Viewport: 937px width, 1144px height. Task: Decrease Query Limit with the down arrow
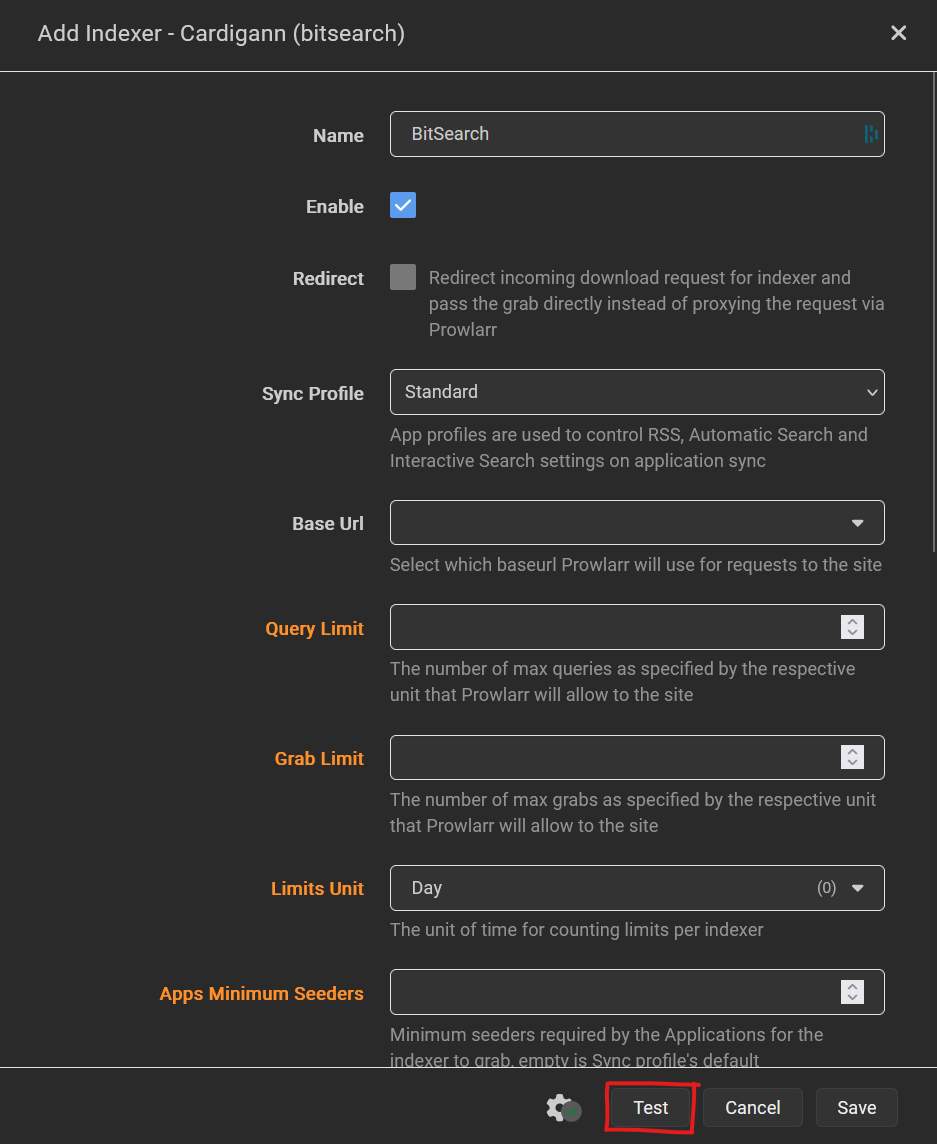click(x=852, y=633)
